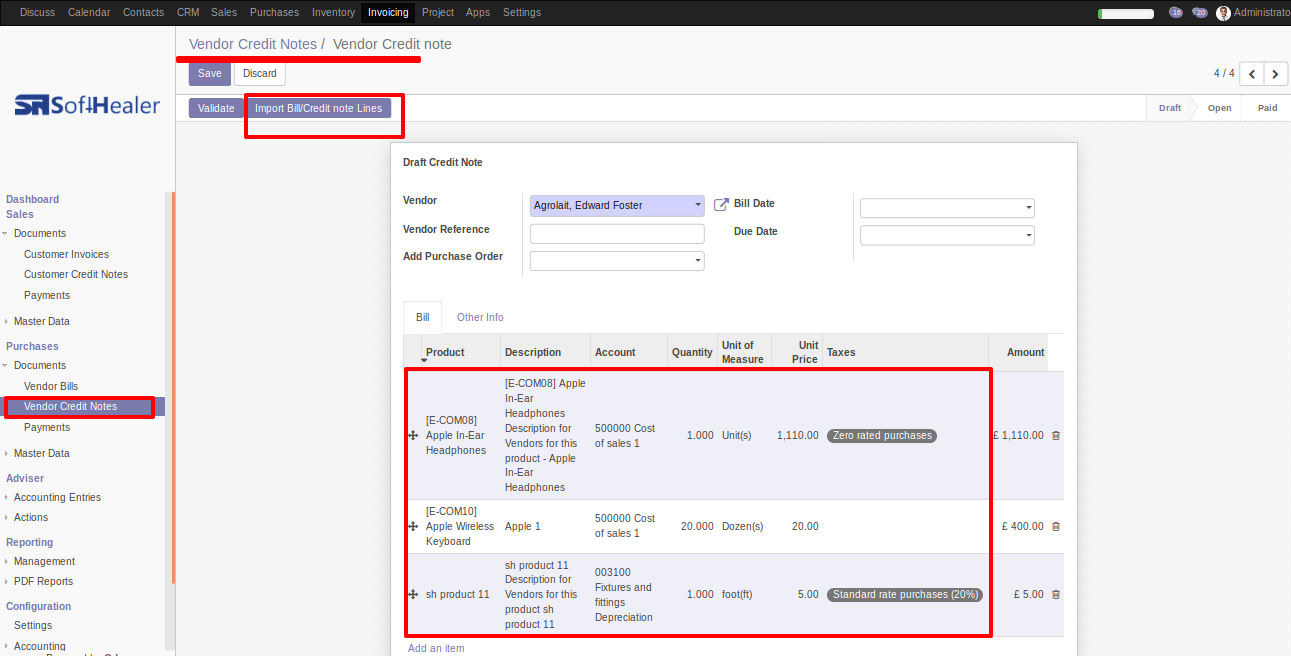Viewport: 1291px width, 656px height.
Task: Expand Management under Reporting
Action: click(44, 561)
